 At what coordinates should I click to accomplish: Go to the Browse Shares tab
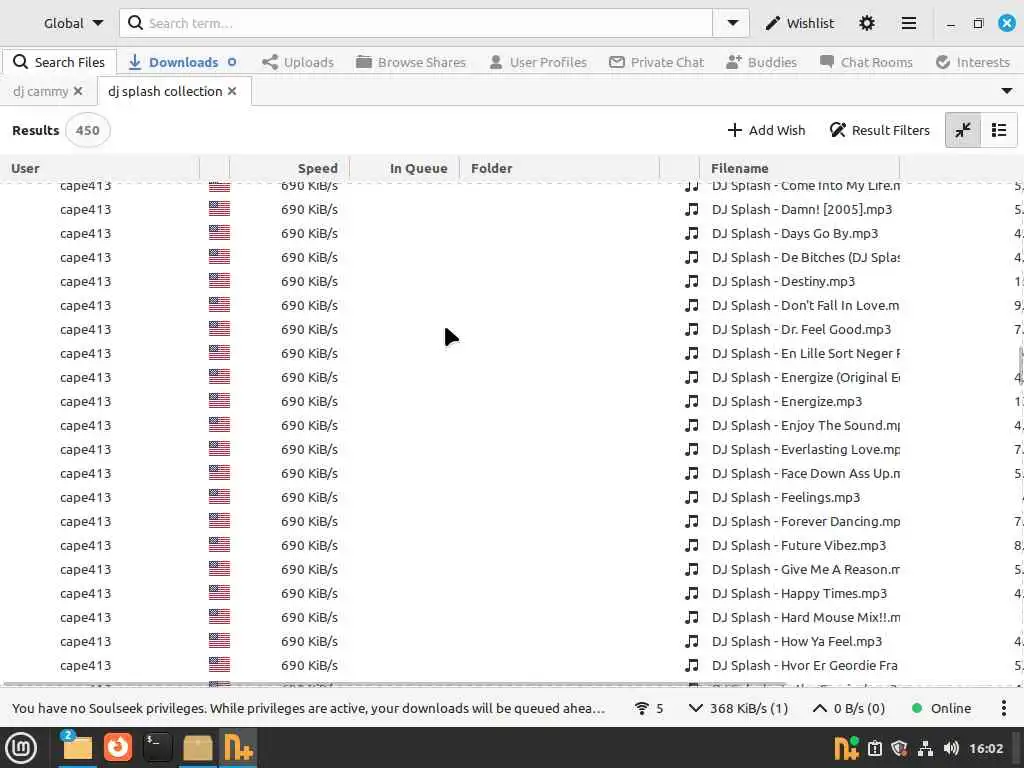pos(411,62)
